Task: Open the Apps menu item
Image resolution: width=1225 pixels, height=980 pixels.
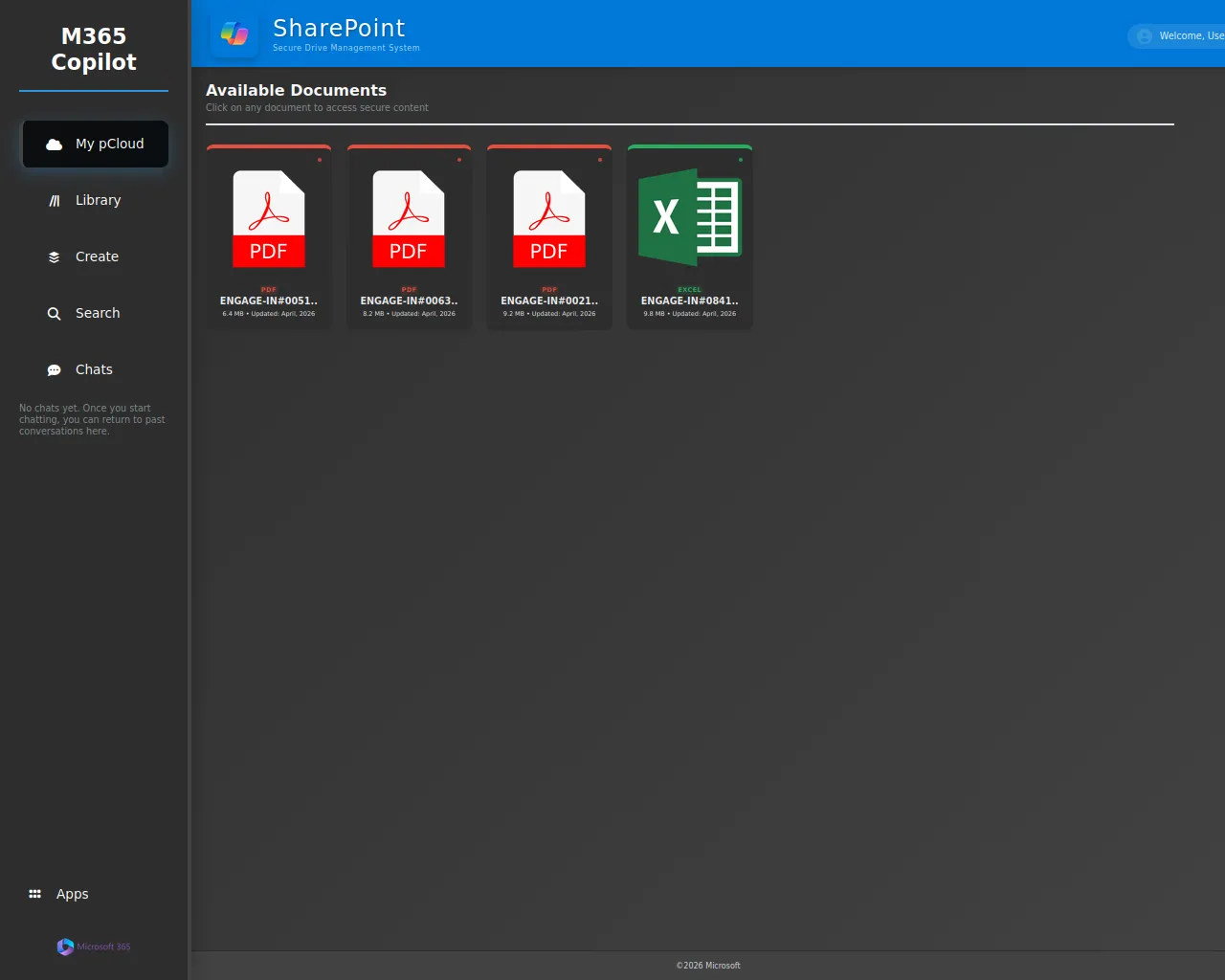Action: click(x=94, y=894)
